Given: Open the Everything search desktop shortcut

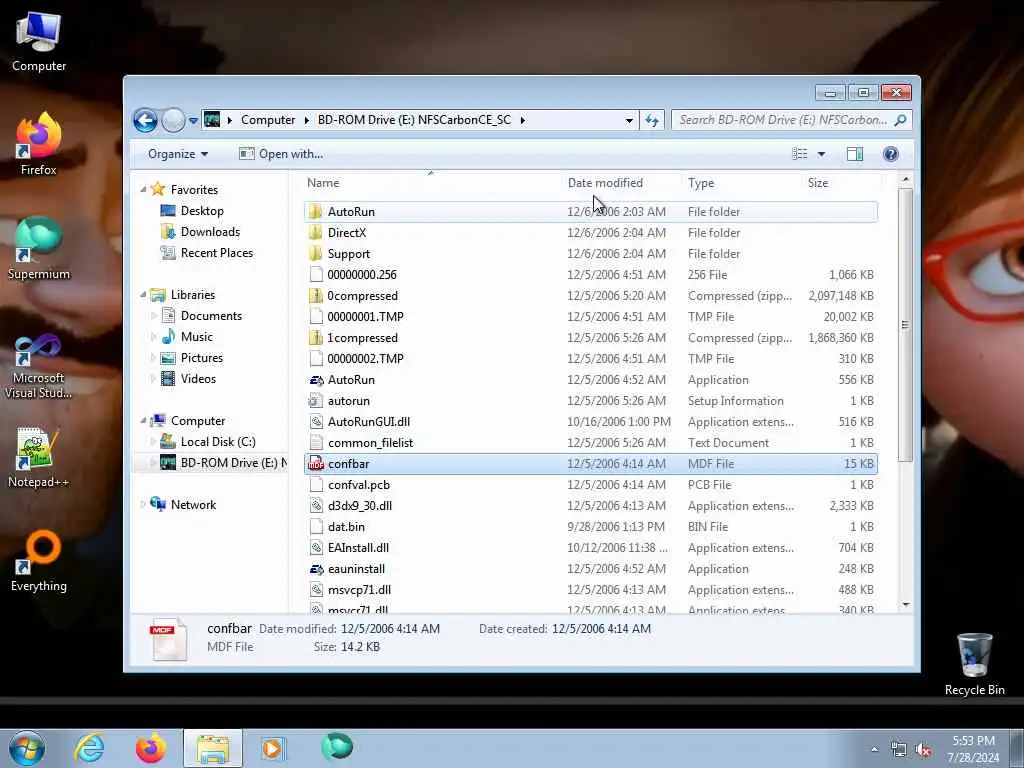Looking at the screenshot, I should (39, 561).
